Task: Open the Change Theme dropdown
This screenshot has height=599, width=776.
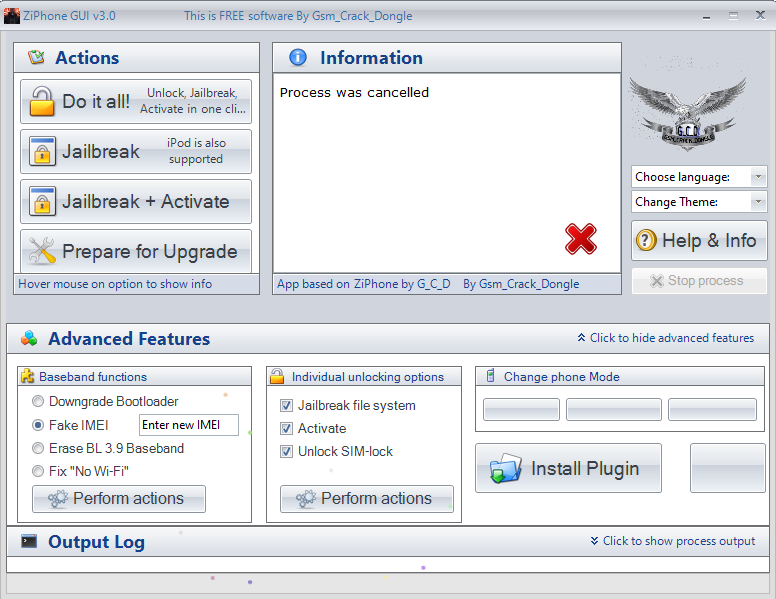Action: pyautogui.click(x=699, y=202)
